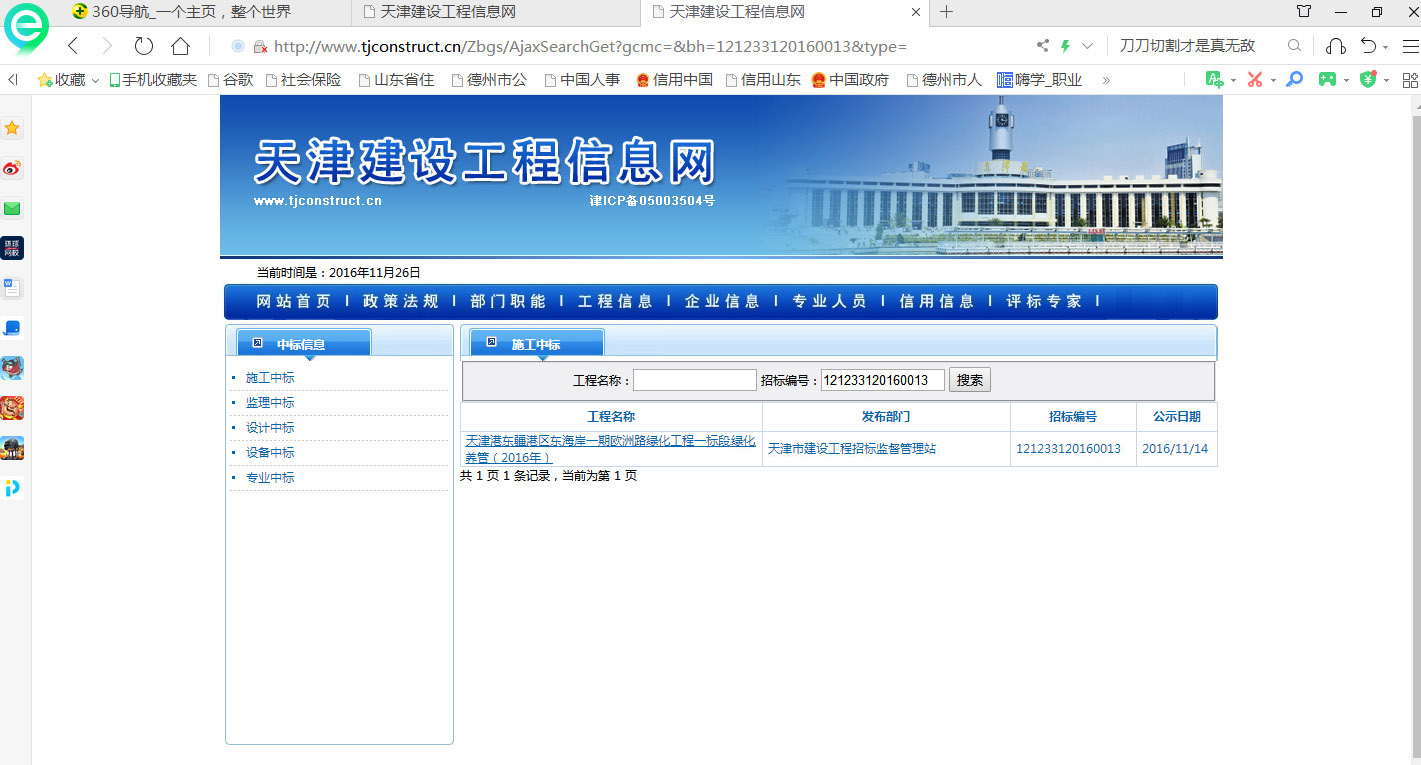Image resolution: width=1421 pixels, height=765 pixels.
Task: Click the red scissors screenshot icon
Action: tap(1255, 79)
